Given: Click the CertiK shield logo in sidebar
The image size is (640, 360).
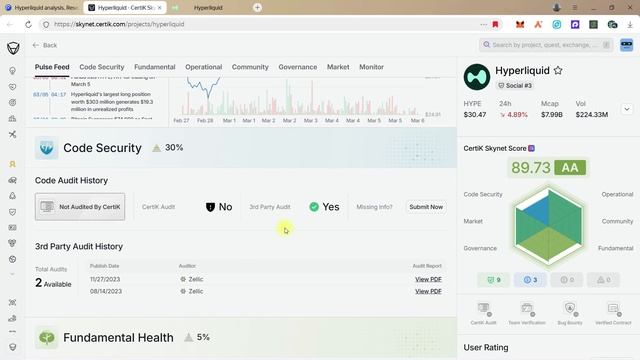Looking at the screenshot, I should point(13,48).
